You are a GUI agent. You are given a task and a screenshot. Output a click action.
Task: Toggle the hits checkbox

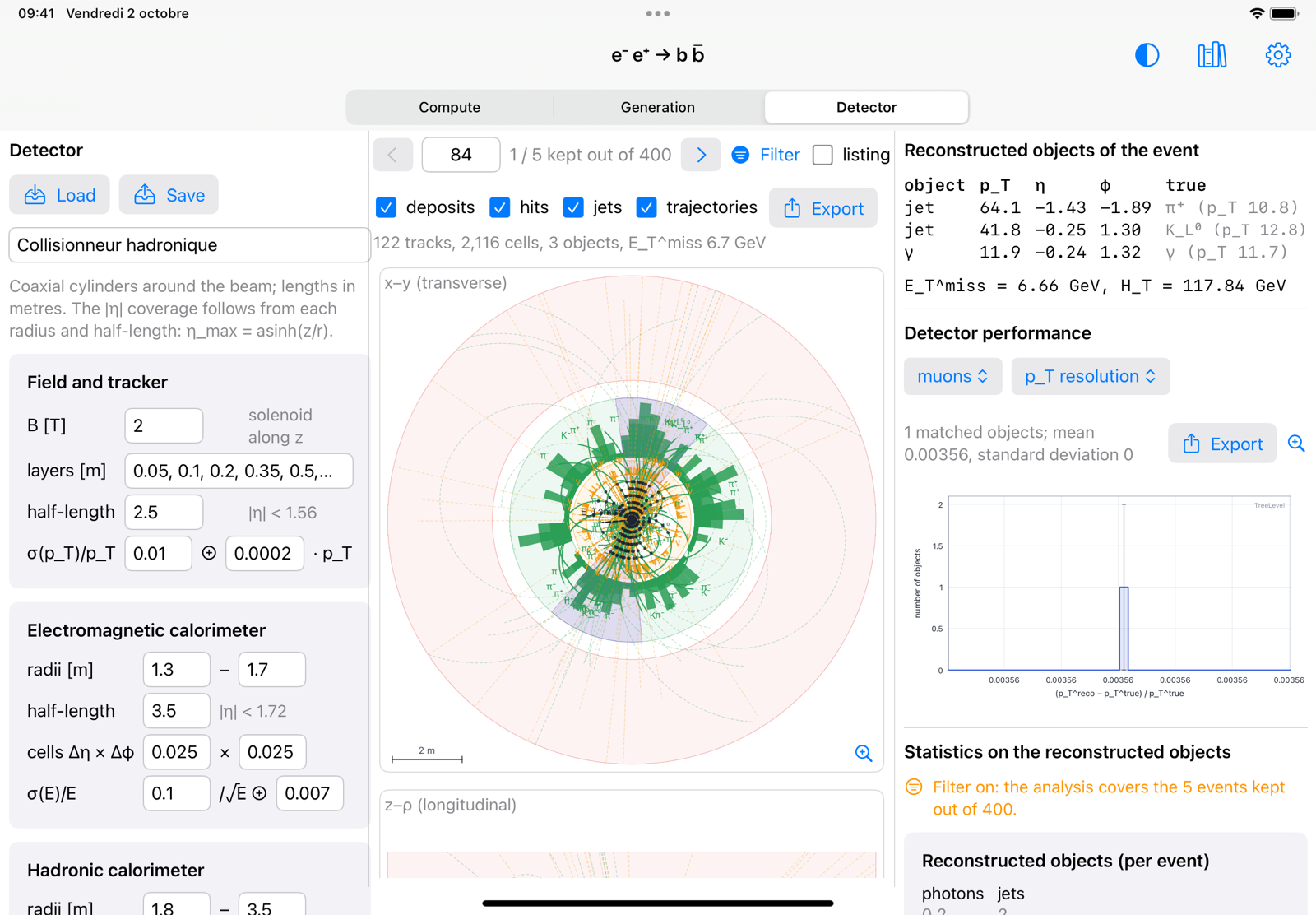click(x=499, y=207)
